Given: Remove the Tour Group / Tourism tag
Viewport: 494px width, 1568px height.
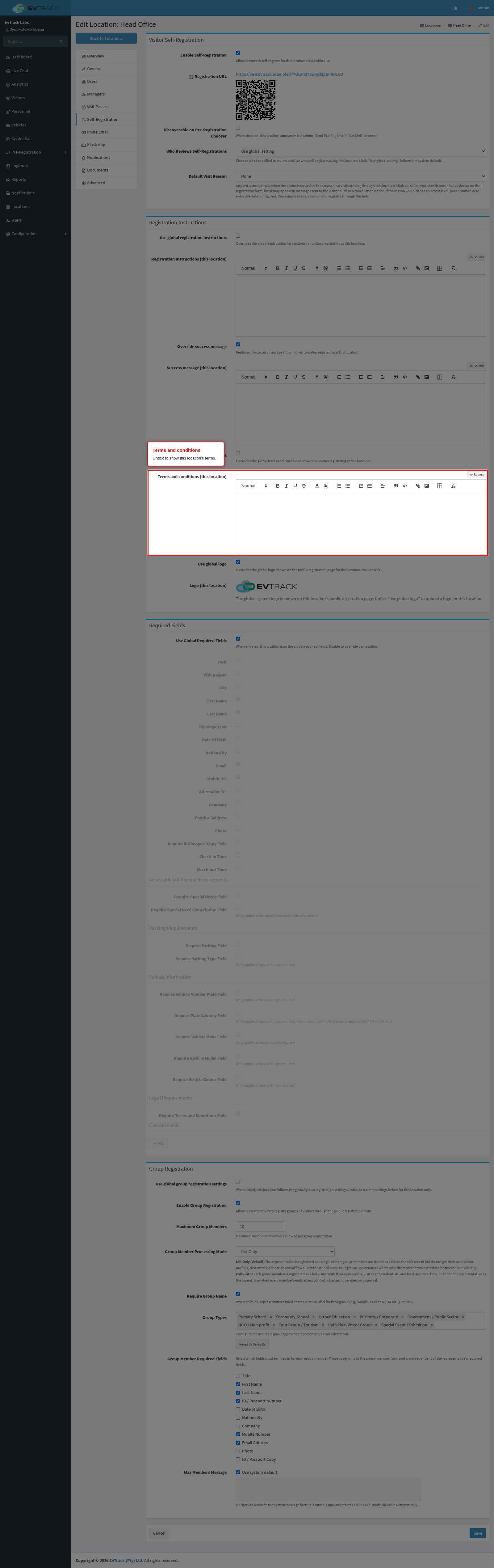Looking at the screenshot, I should point(323,1324).
